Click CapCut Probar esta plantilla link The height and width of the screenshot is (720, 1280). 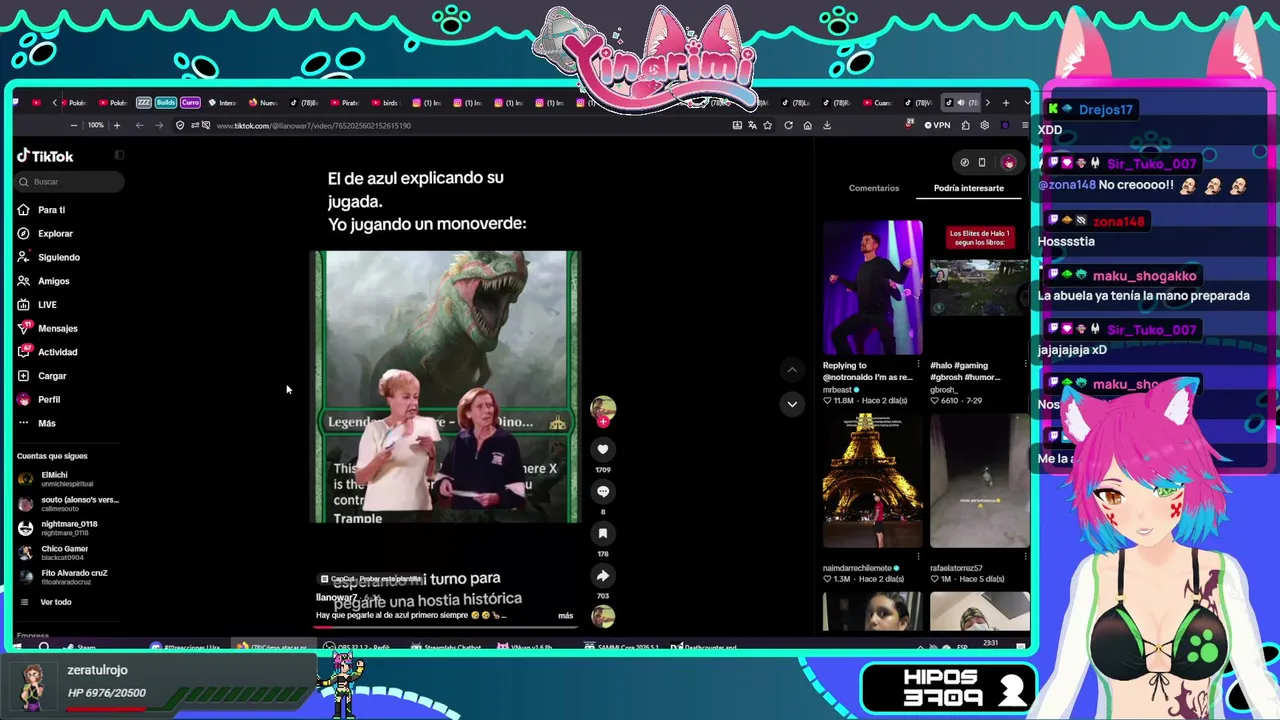point(370,579)
